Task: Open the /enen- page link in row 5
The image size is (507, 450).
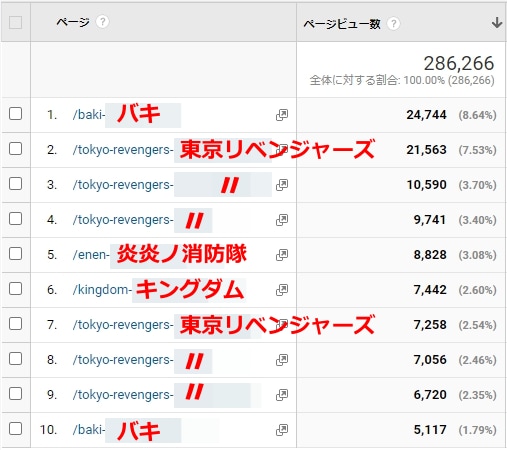Action: tap(91, 255)
